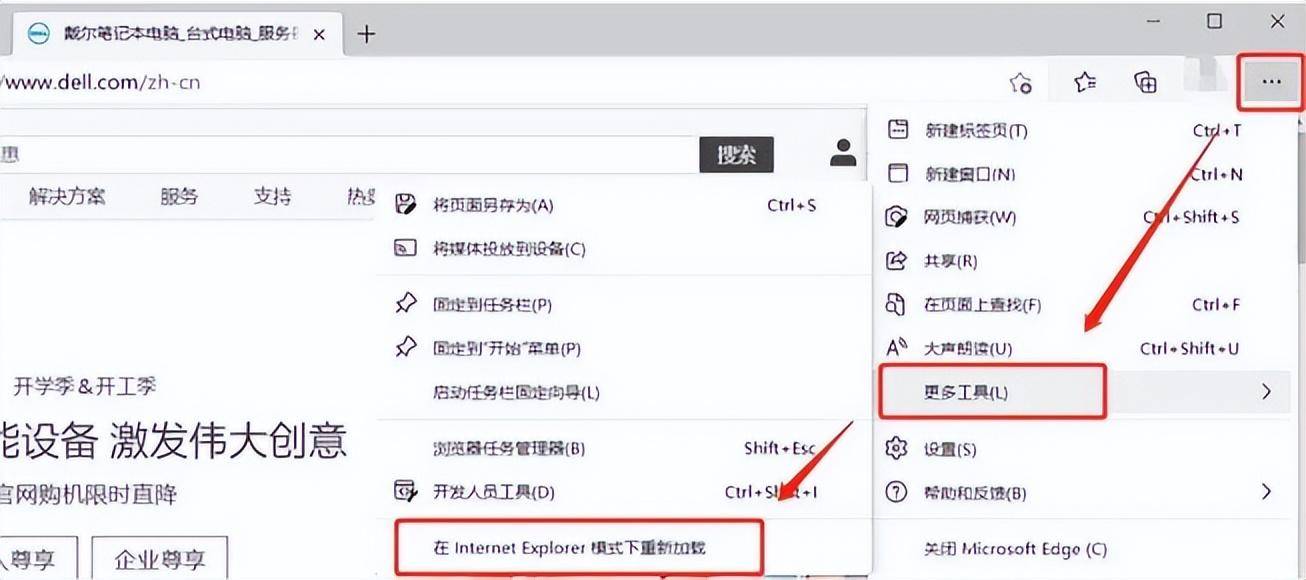Viewport: 1306px width, 580px height.
Task: Click the Dell favicon on the browser tab
Action: click(x=37, y=34)
